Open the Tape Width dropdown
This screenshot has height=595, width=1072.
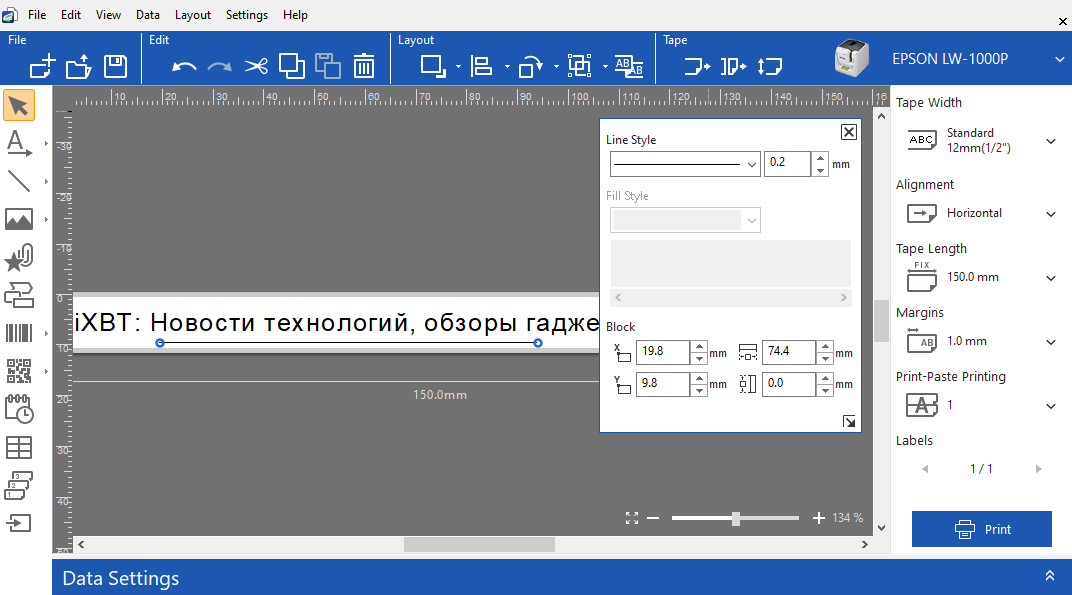(1050, 141)
